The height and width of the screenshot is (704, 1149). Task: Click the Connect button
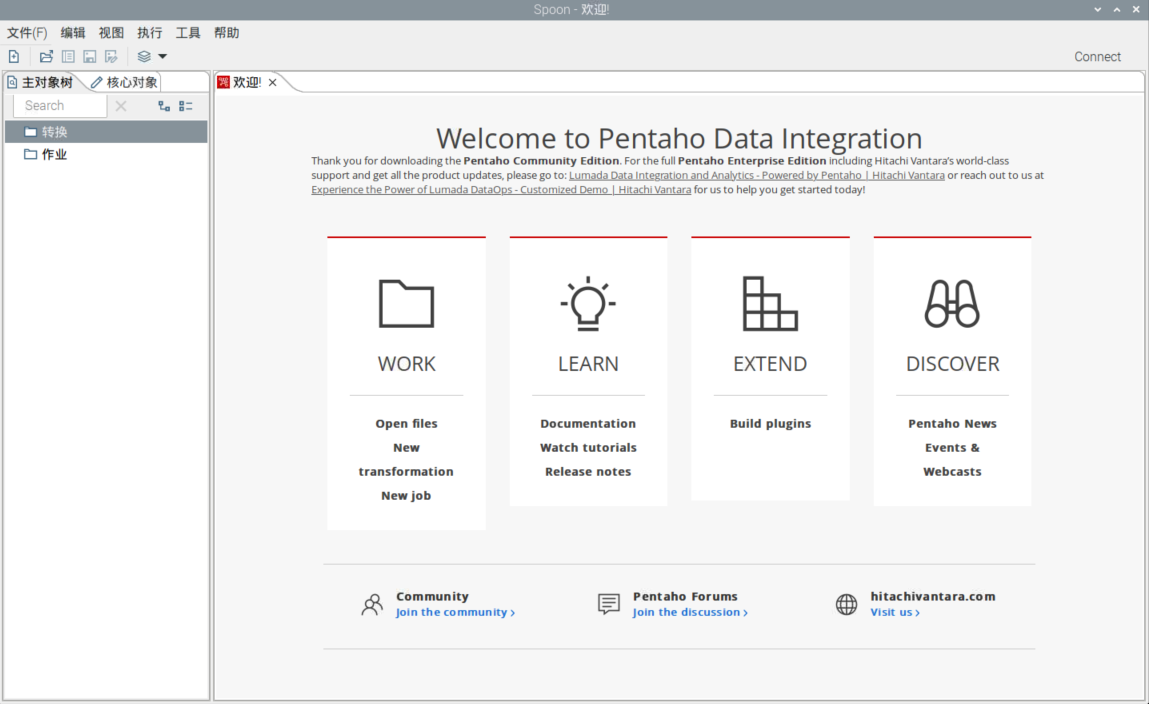point(1097,56)
